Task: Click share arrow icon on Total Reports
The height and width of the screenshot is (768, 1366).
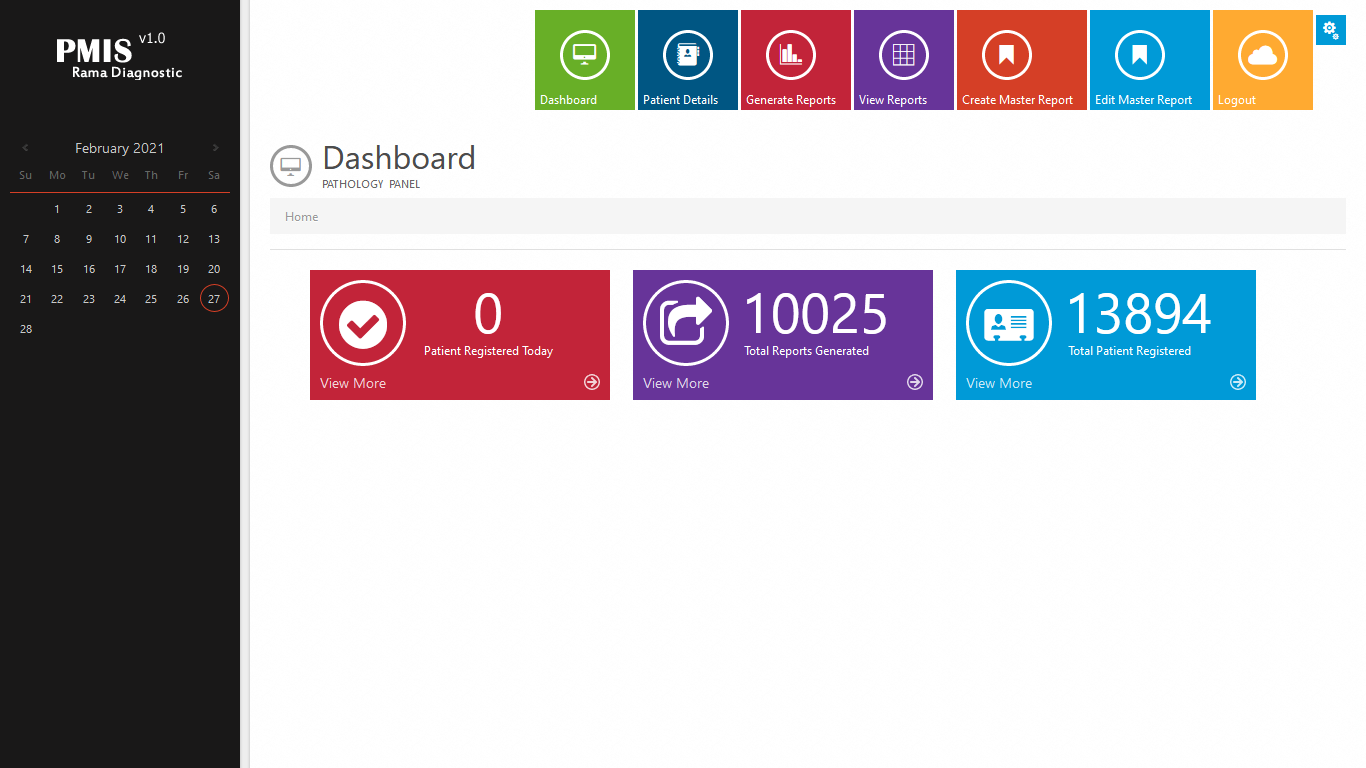Action: pyautogui.click(x=686, y=324)
